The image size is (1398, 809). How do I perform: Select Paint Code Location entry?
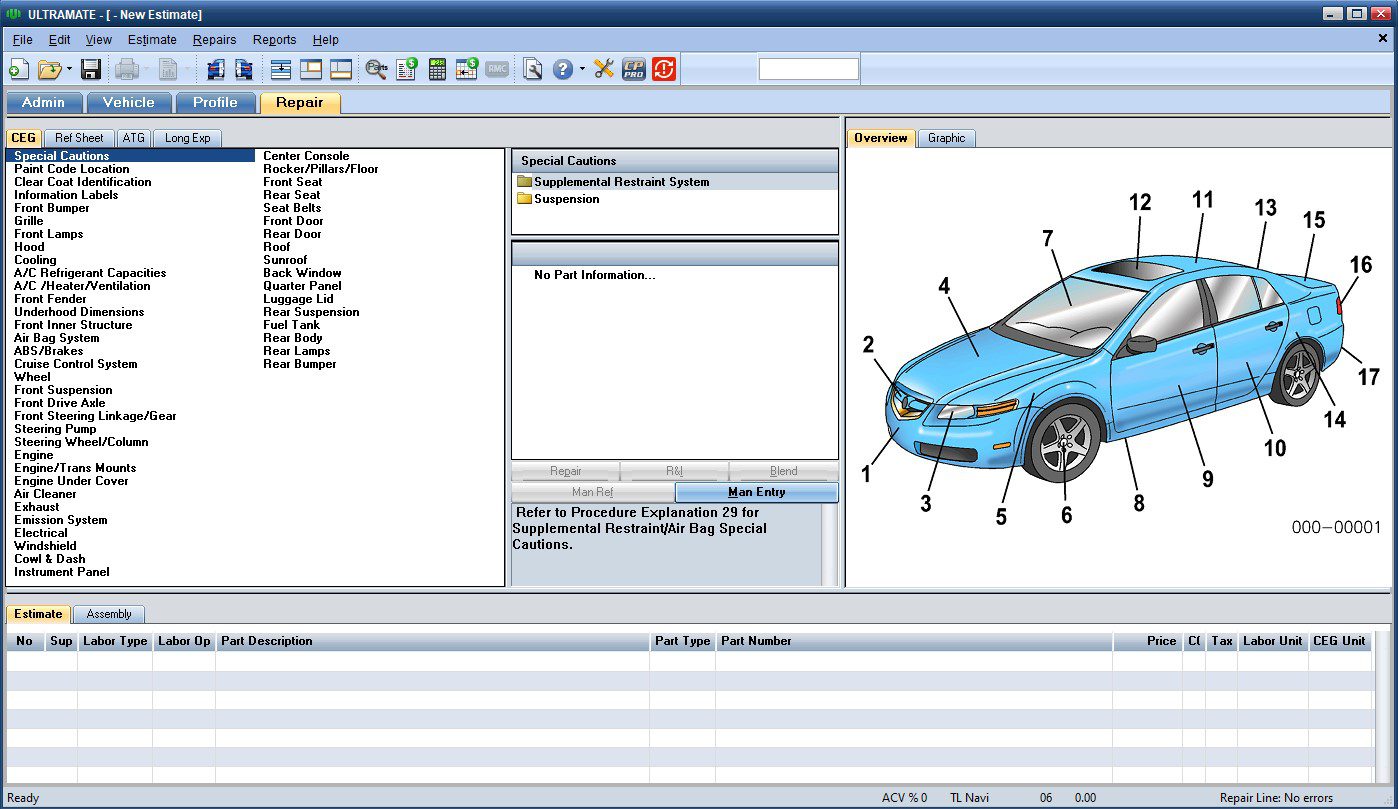[71, 169]
